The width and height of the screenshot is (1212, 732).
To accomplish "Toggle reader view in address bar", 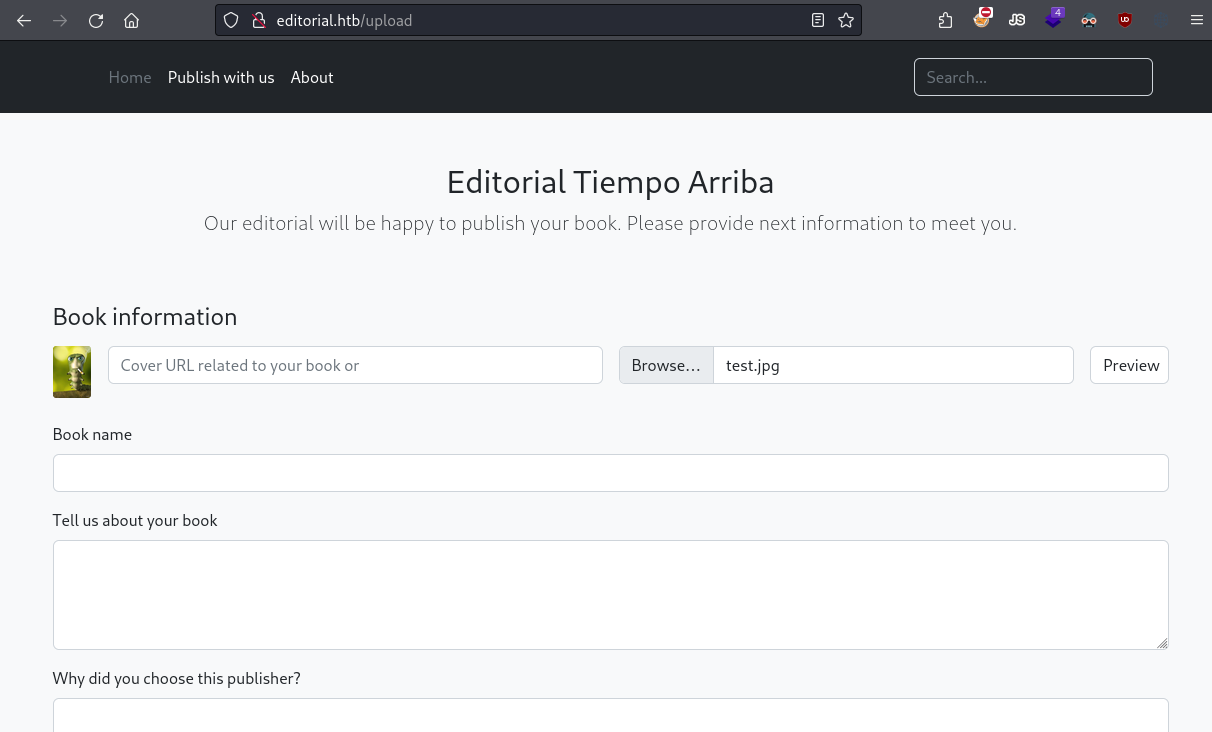I will point(818,20).
